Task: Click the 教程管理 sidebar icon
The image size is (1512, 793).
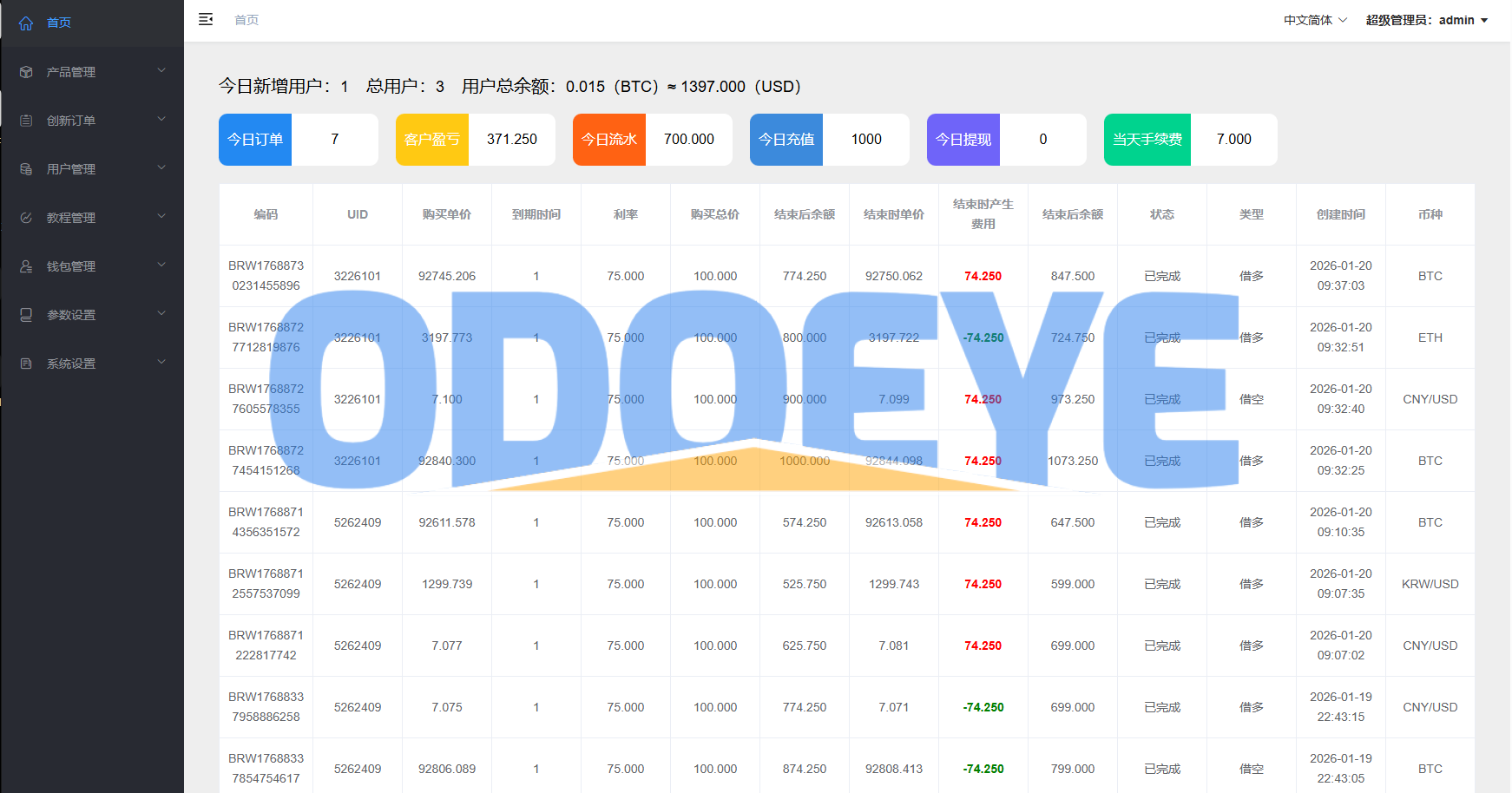Action: pyautogui.click(x=26, y=218)
